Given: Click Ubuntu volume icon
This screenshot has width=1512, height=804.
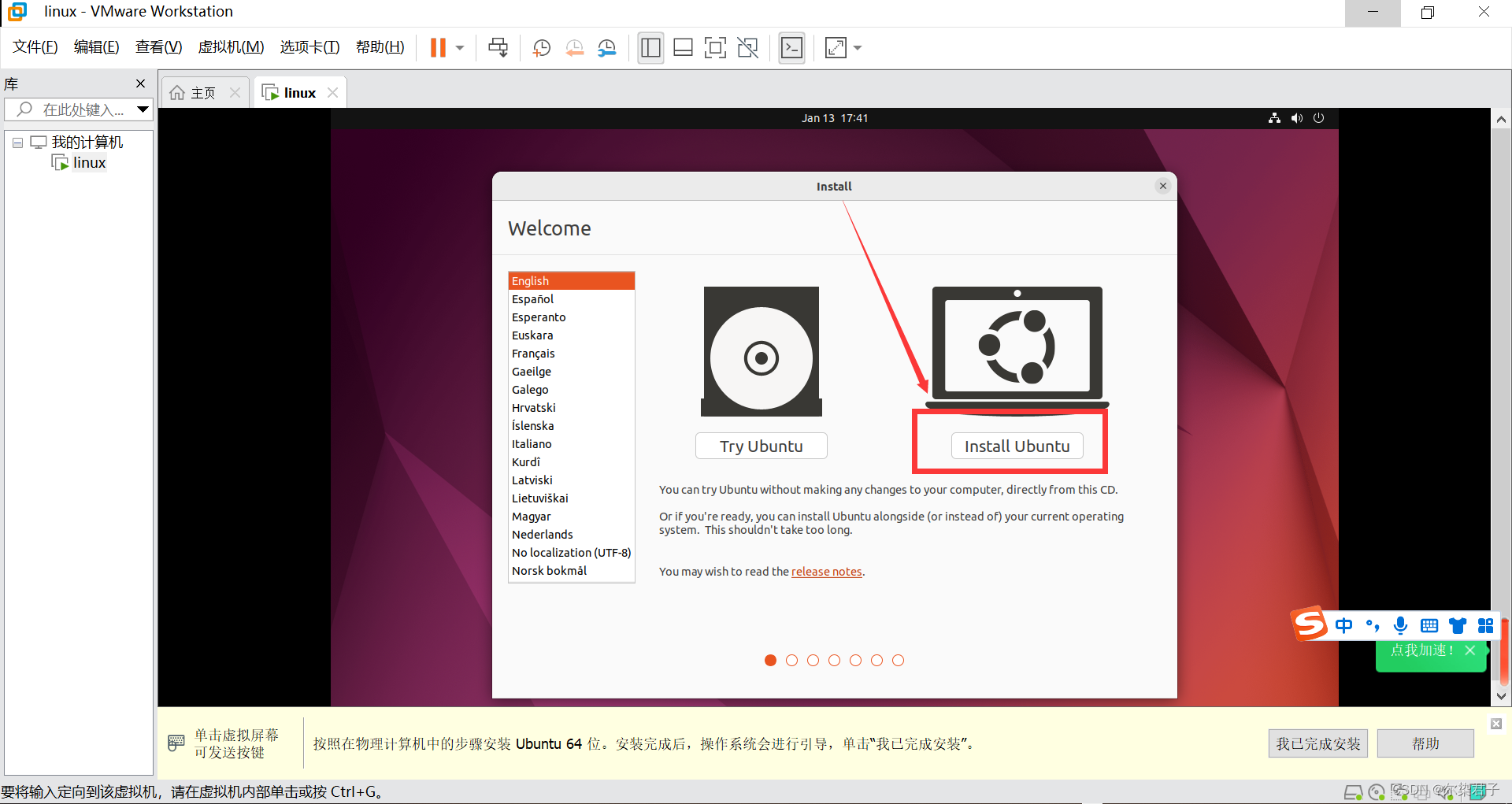Looking at the screenshot, I should (1296, 118).
